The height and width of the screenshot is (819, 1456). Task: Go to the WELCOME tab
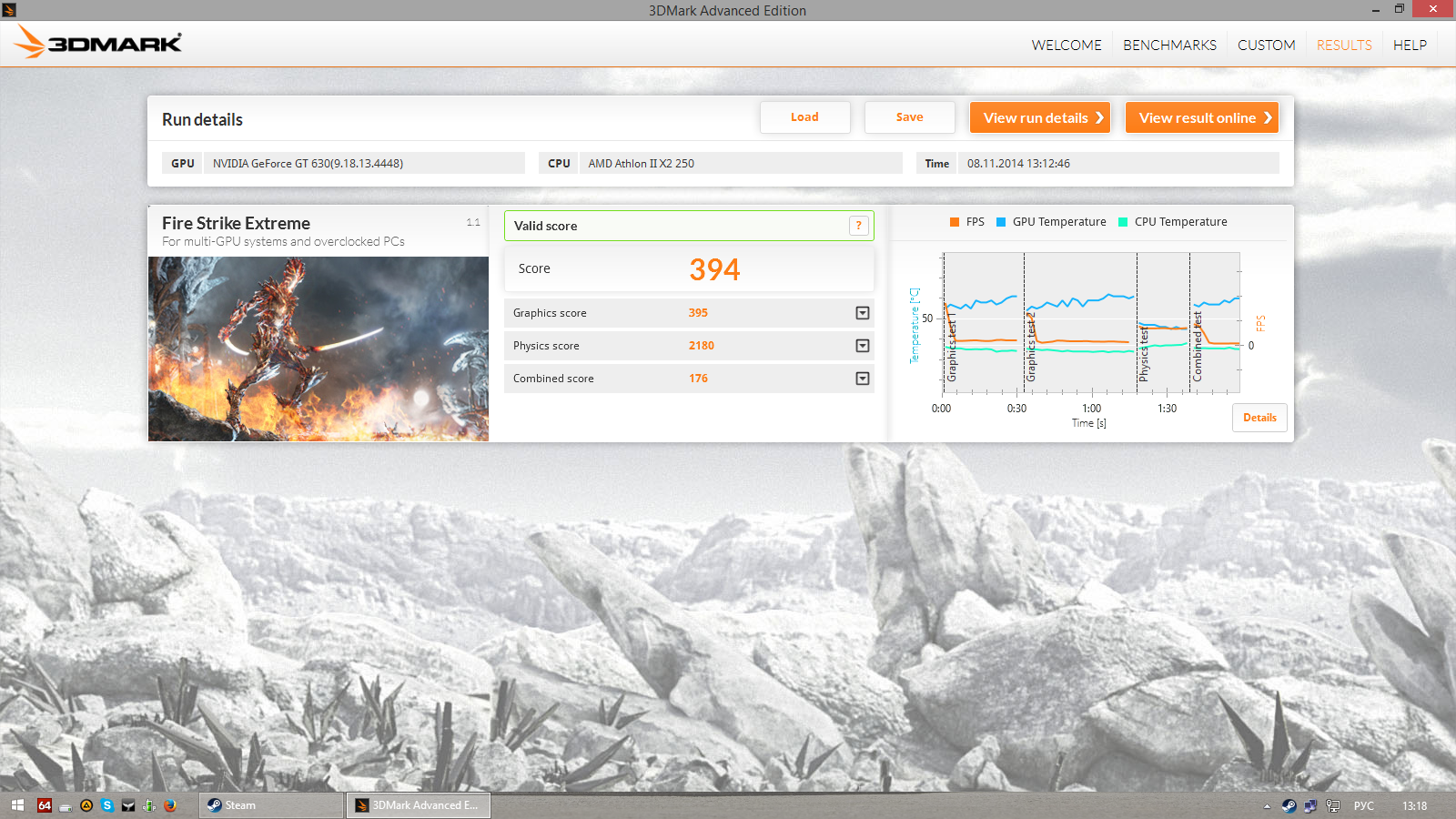1067,45
